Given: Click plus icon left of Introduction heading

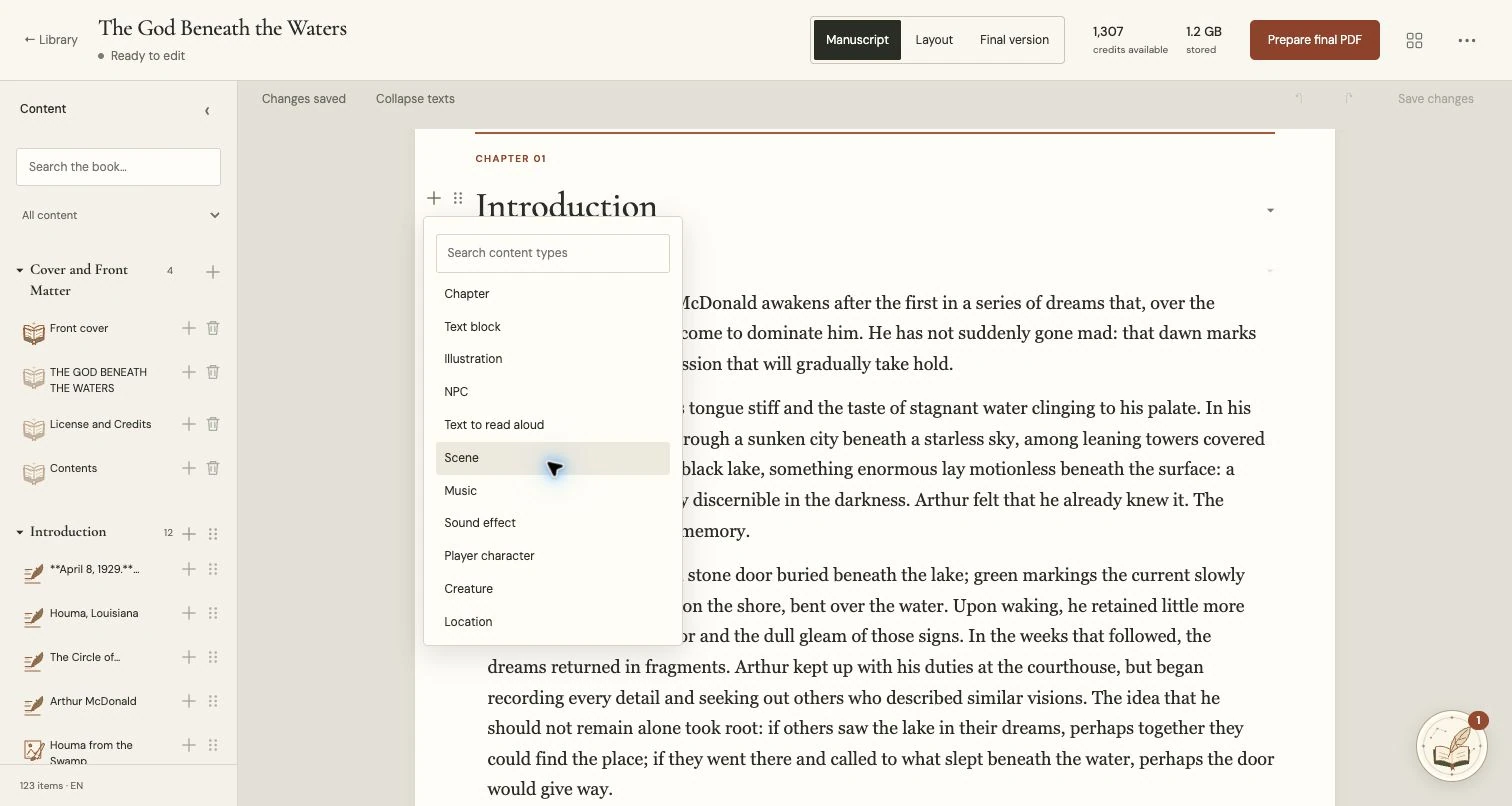Looking at the screenshot, I should [x=434, y=198].
